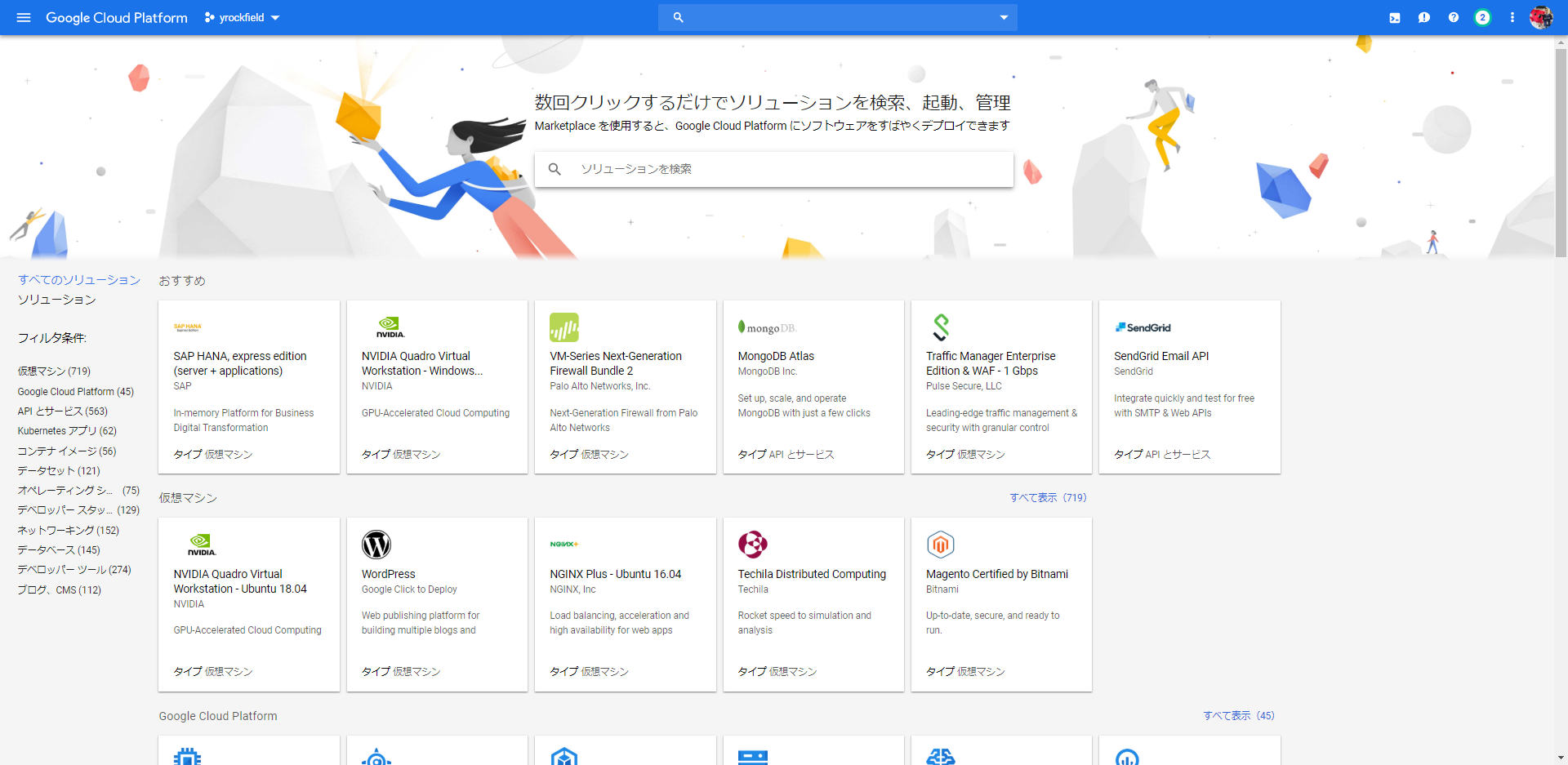Open Techila Distributed Computing title
Viewport: 1568px width, 765px height.
[x=812, y=574]
